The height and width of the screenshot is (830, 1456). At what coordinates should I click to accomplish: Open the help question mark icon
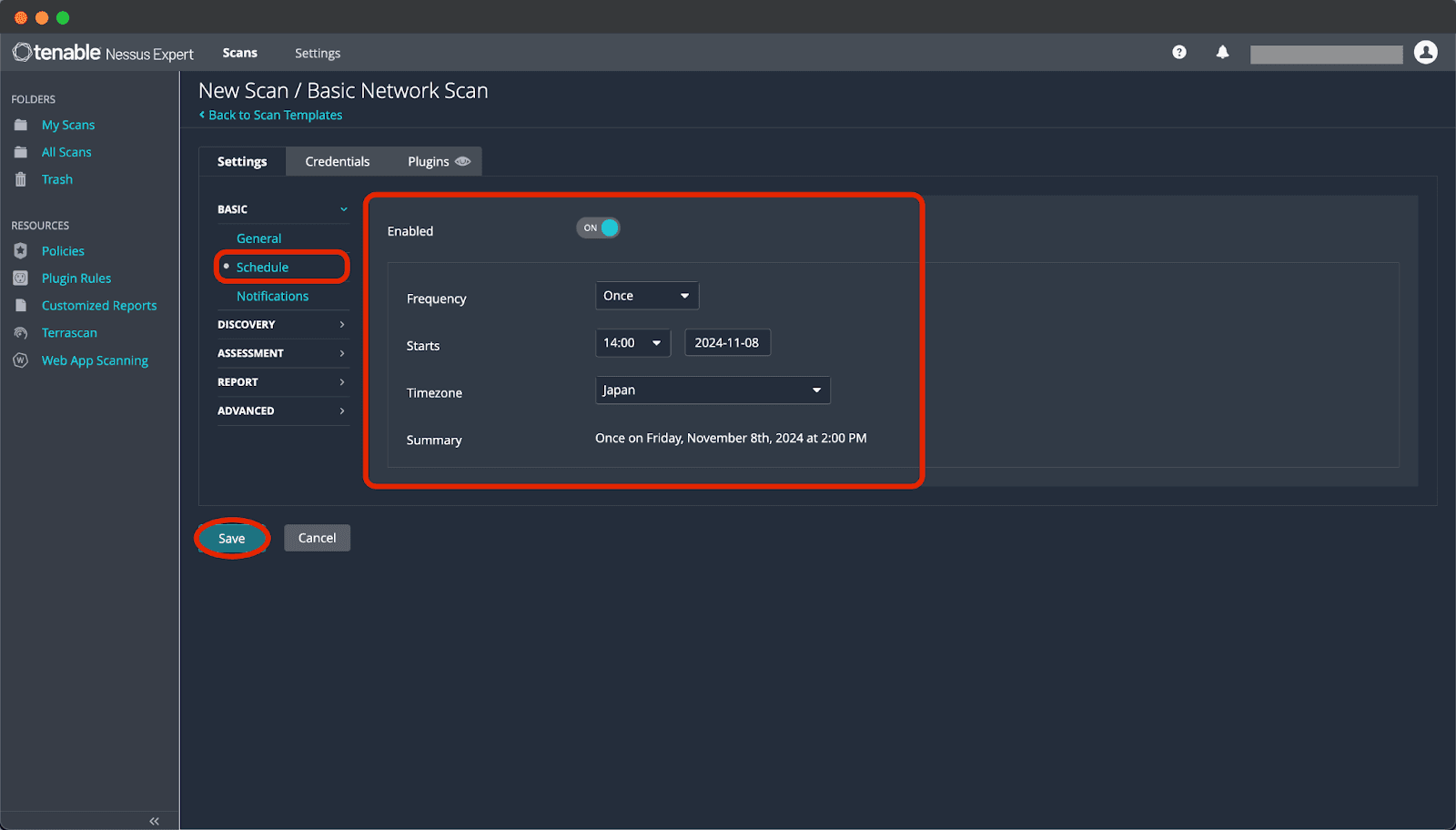tap(1179, 53)
